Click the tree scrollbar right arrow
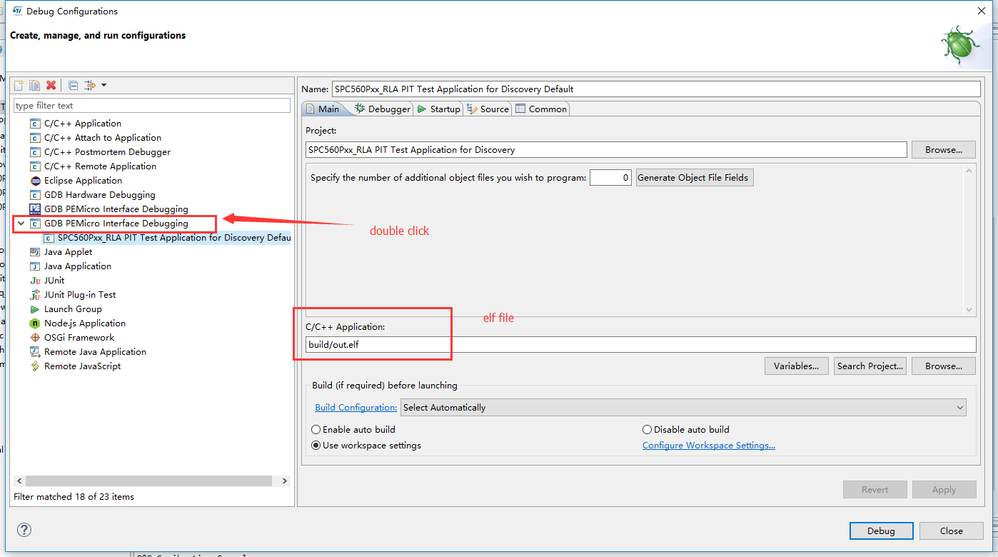This screenshot has height=557, width=998. 285,481
